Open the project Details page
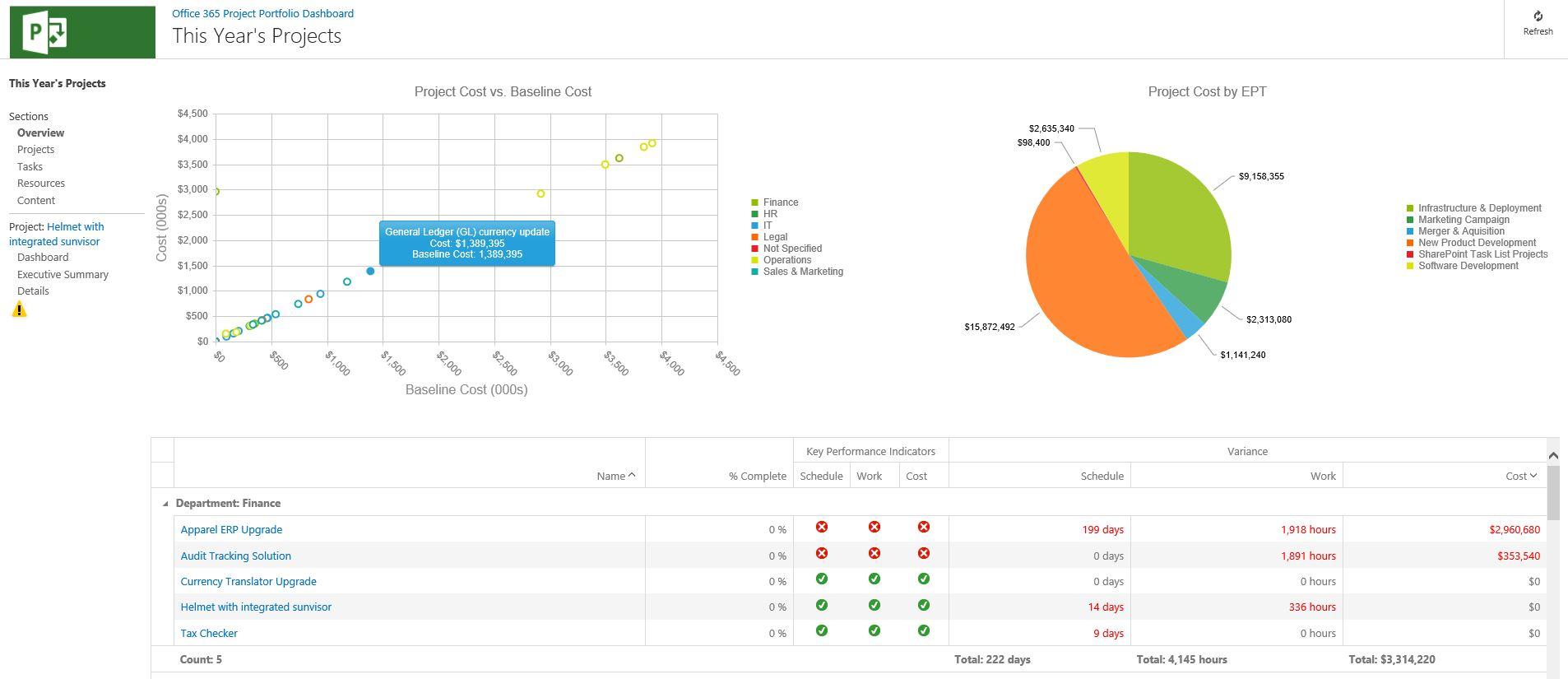Viewport: 1568px width, 679px height. click(33, 291)
